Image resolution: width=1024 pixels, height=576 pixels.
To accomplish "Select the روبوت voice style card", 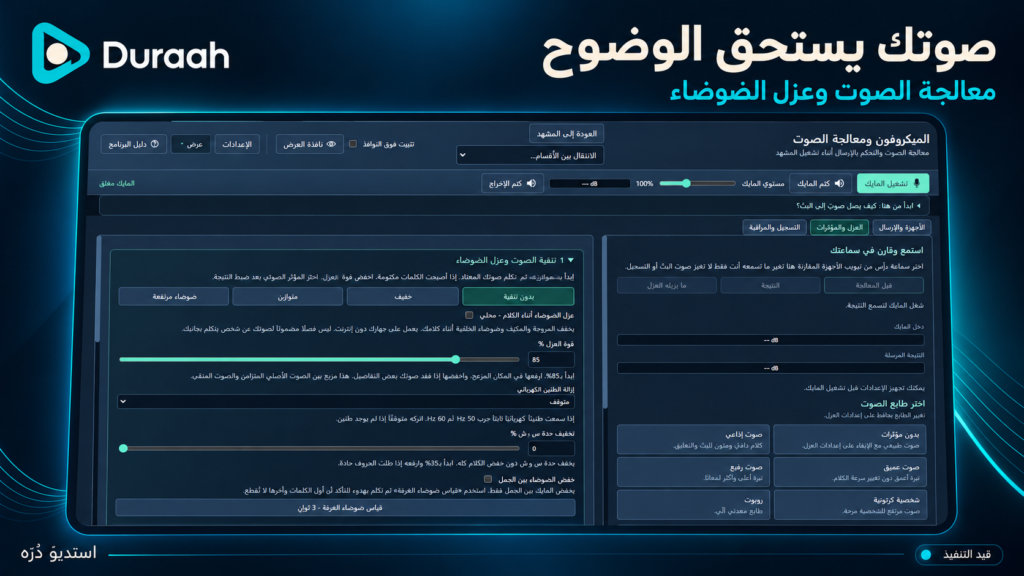I will [x=694, y=504].
